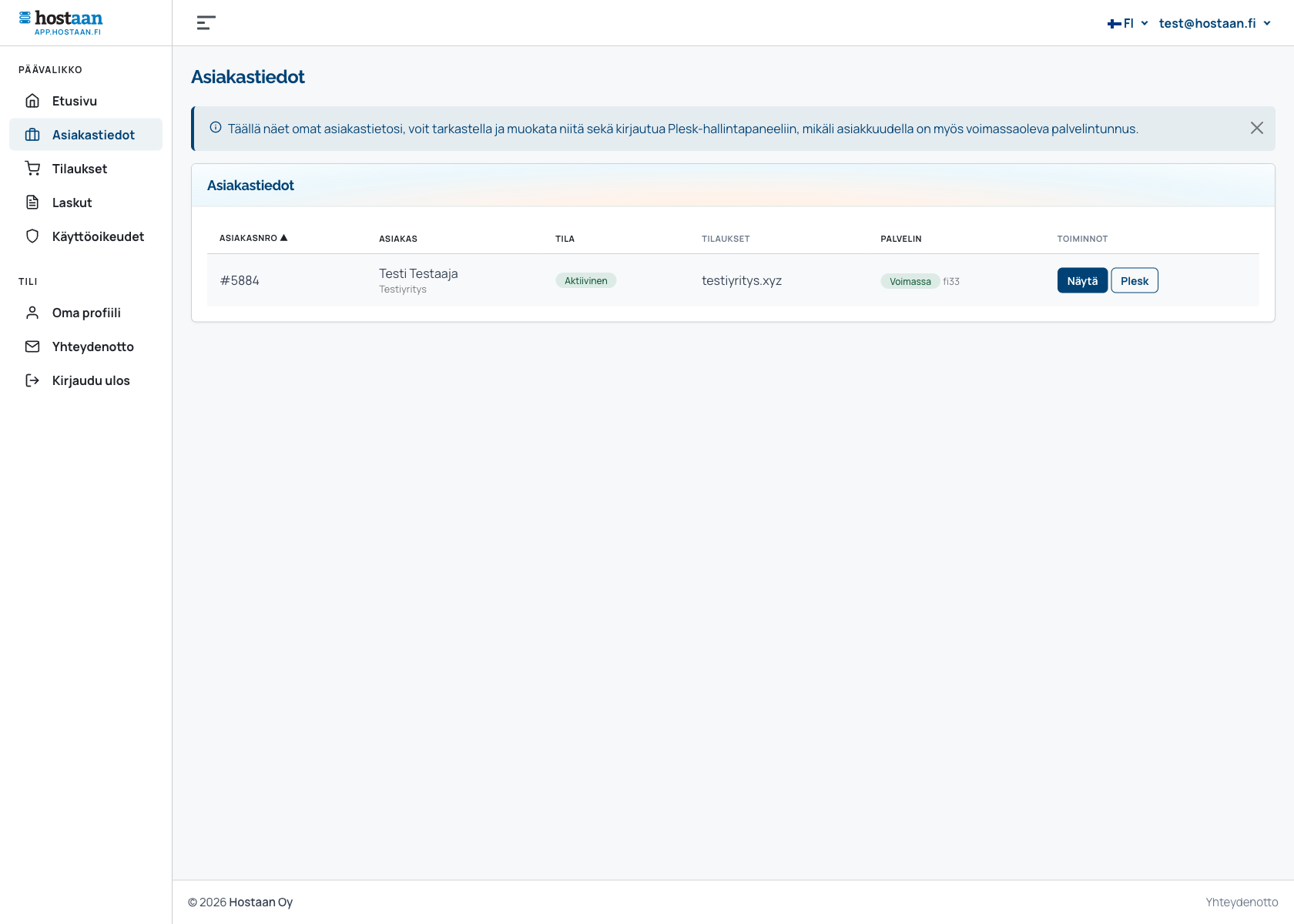The width and height of the screenshot is (1294, 924).
Task: Open Etusivu in the sidebar
Action: pos(85,101)
